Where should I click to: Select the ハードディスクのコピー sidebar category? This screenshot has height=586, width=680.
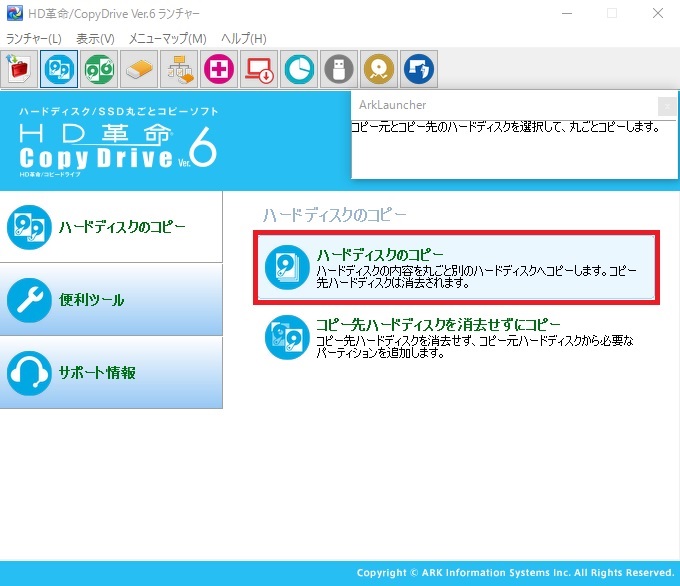pyautogui.click(x=111, y=227)
